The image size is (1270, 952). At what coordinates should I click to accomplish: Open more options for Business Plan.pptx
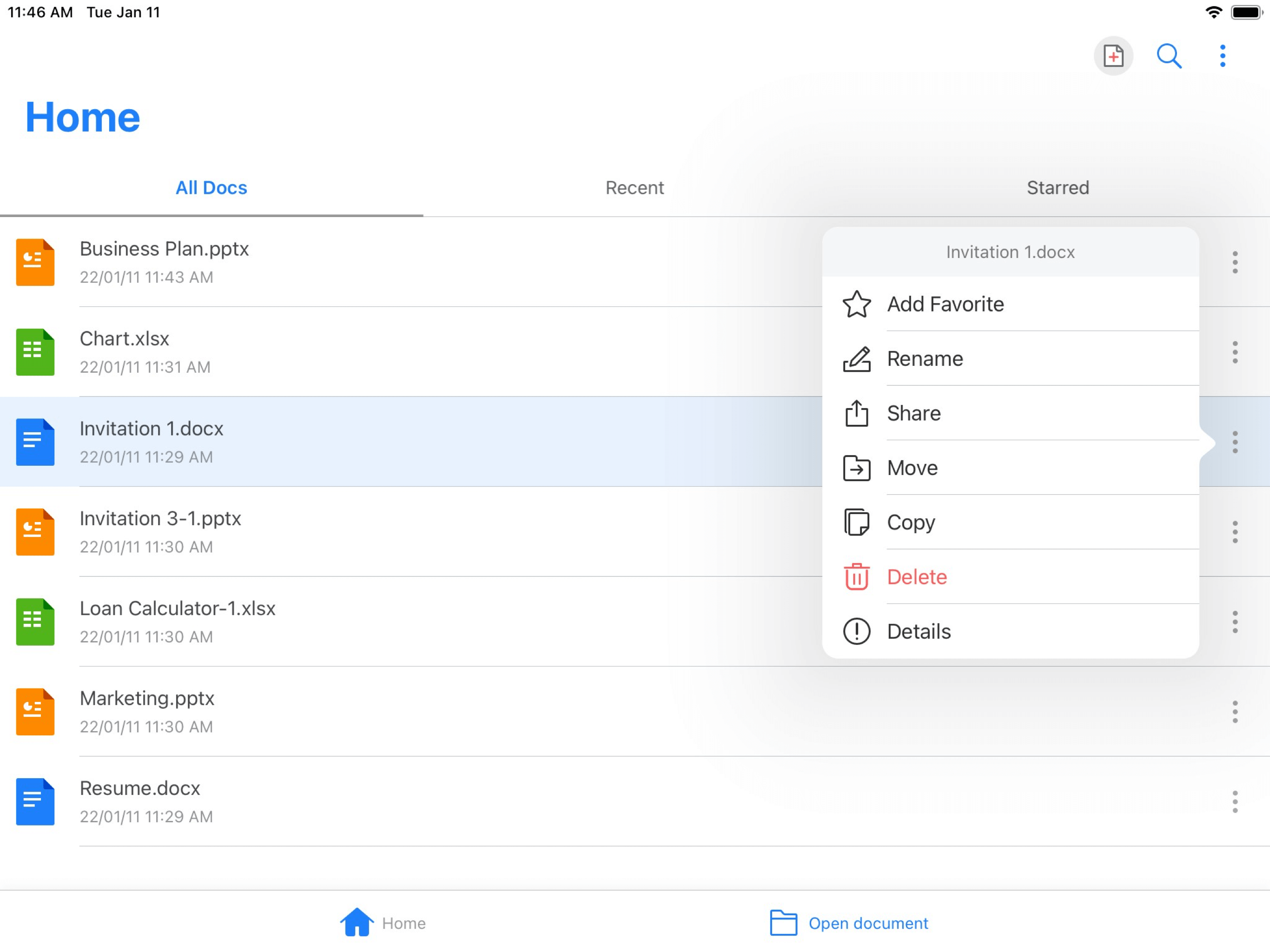click(x=1234, y=262)
